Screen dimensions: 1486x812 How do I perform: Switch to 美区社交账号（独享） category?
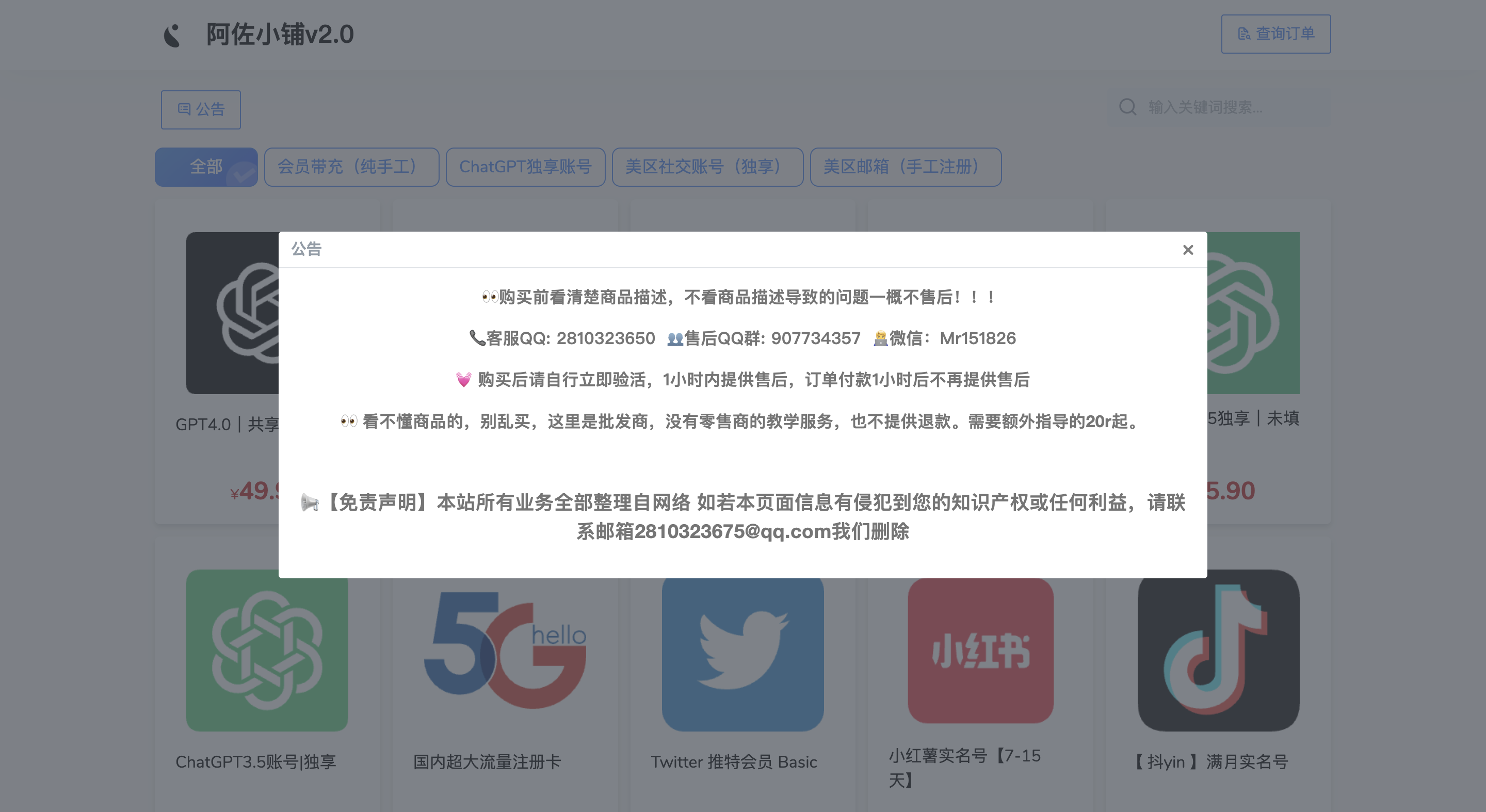[x=707, y=167]
